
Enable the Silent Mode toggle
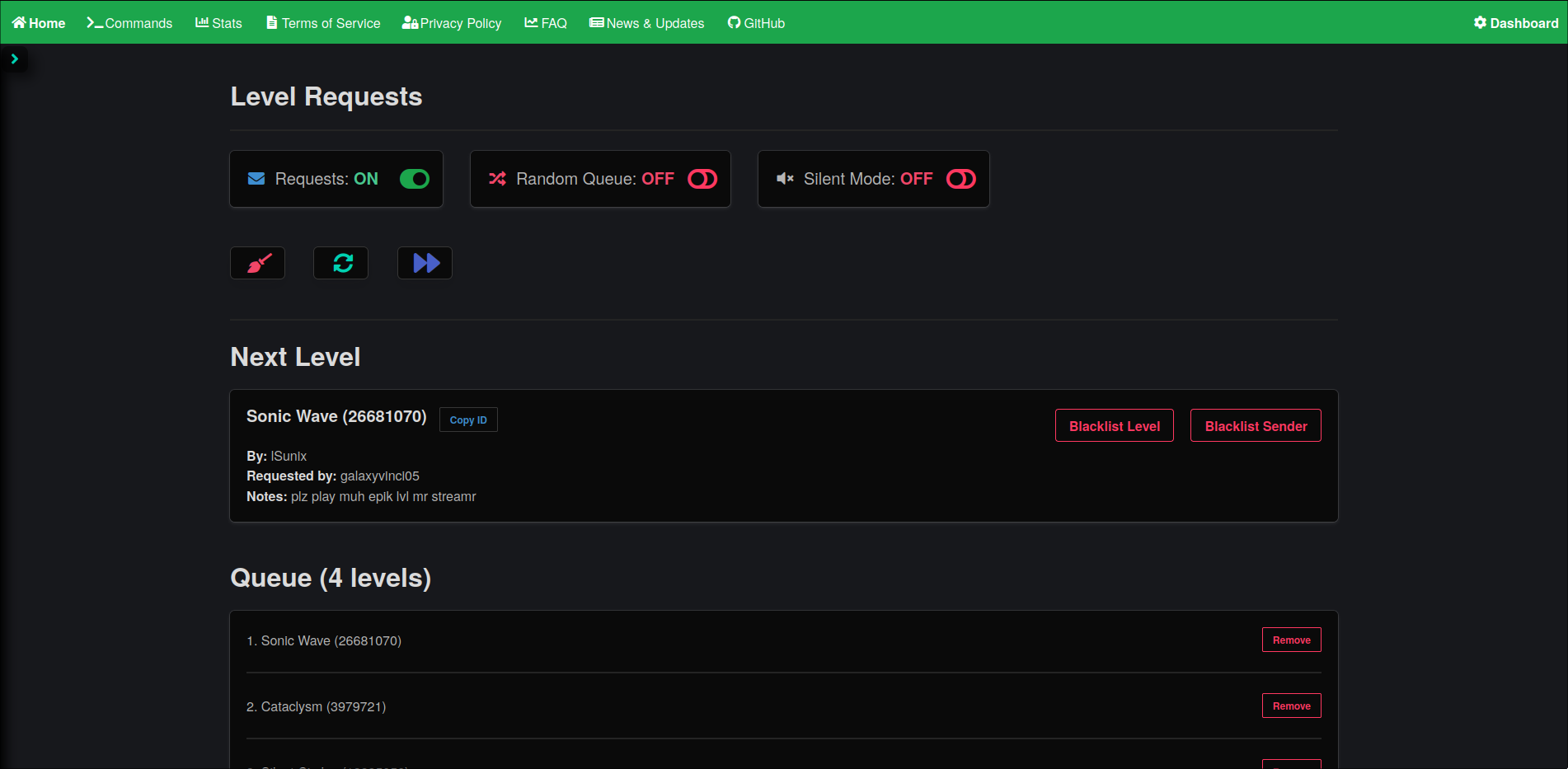click(960, 179)
